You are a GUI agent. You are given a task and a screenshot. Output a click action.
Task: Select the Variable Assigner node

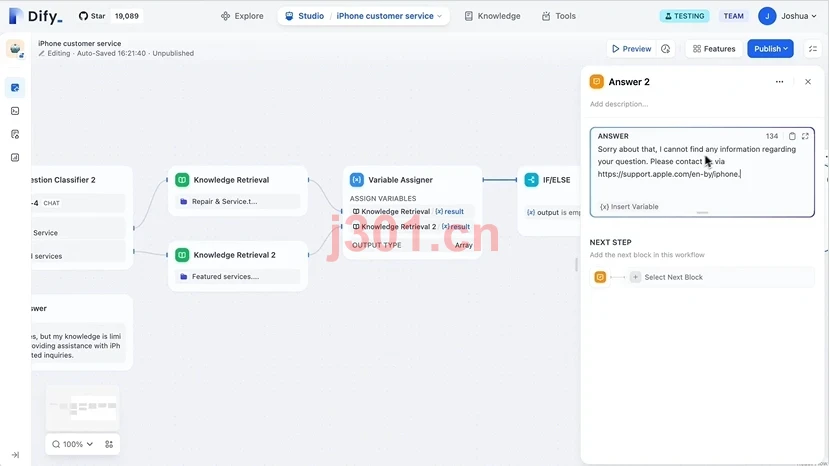point(412,212)
